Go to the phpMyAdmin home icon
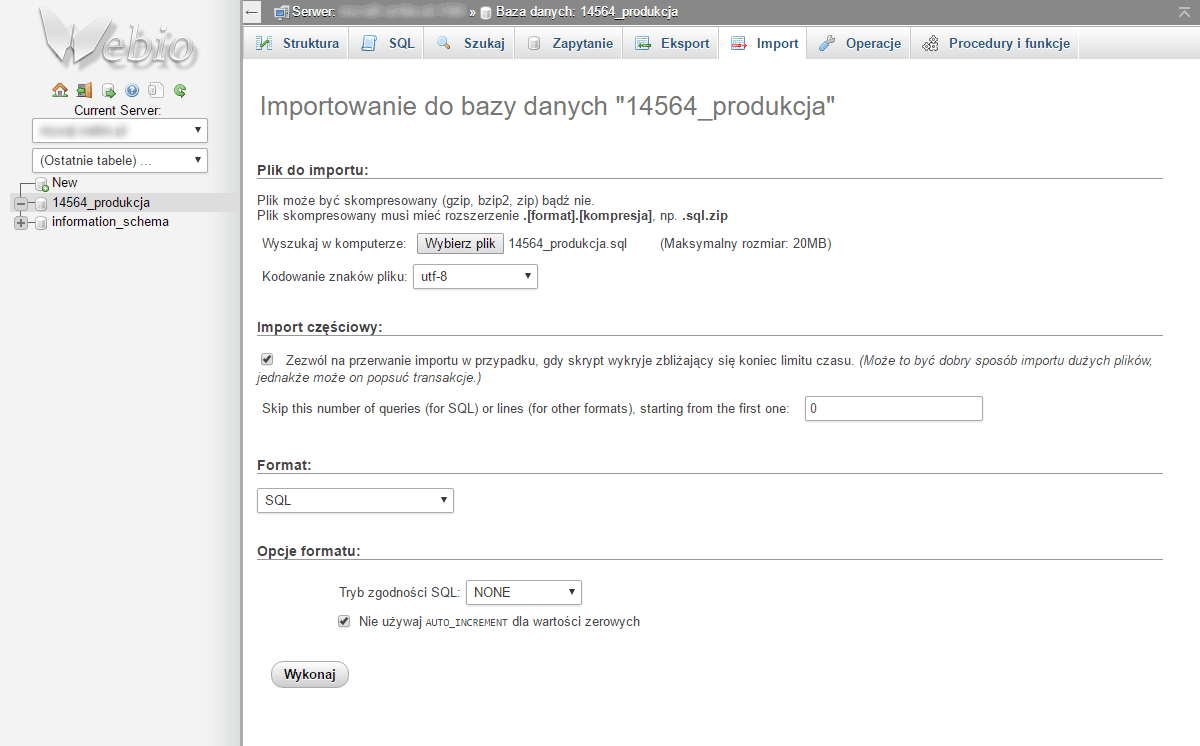Image resolution: width=1200 pixels, height=746 pixels. pos(60,90)
